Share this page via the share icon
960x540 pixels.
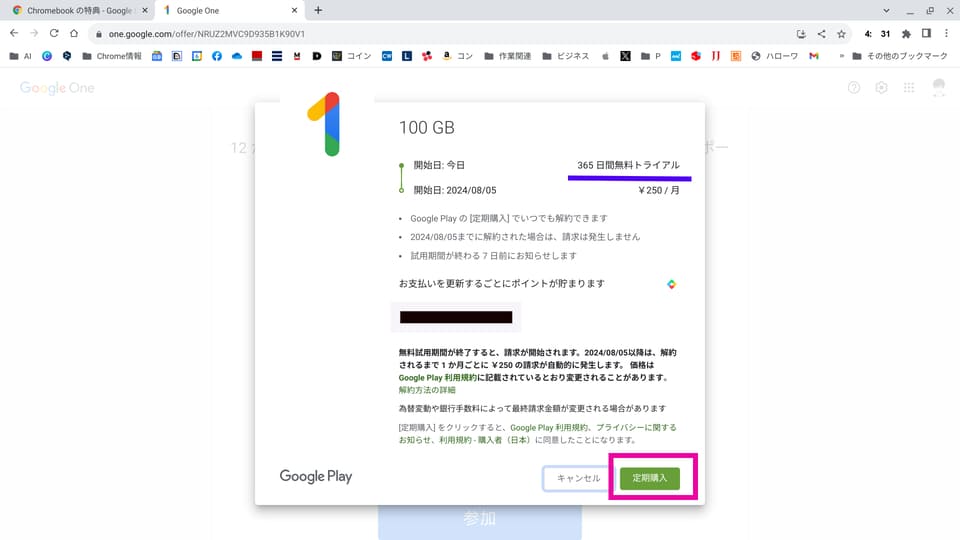point(821,34)
